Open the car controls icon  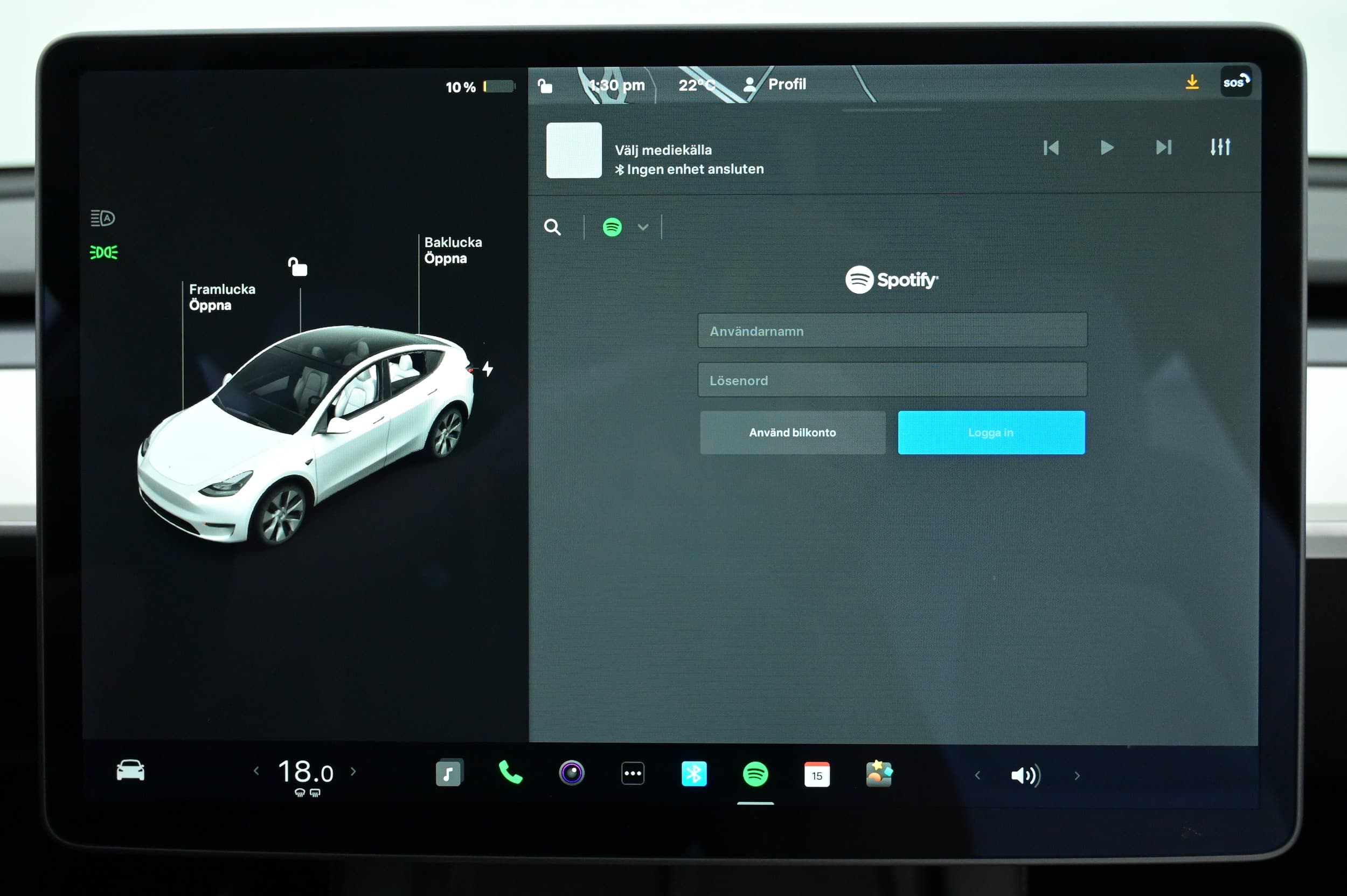[130, 770]
